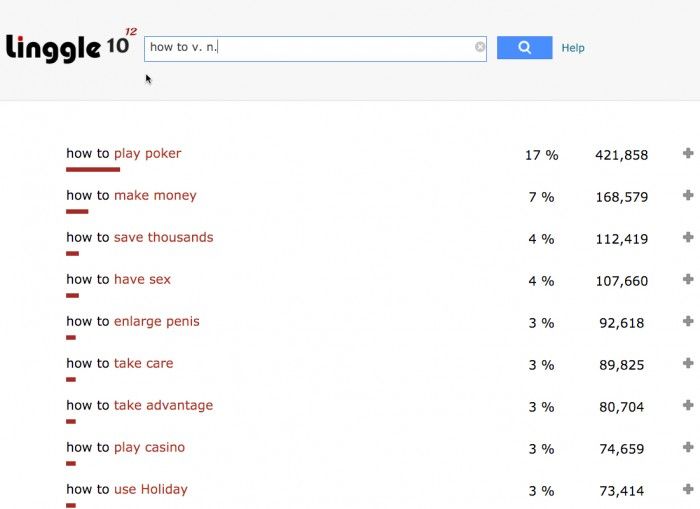700x509 pixels.
Task: Expand the "how to use Holiday" row
Action: [688, 490]
